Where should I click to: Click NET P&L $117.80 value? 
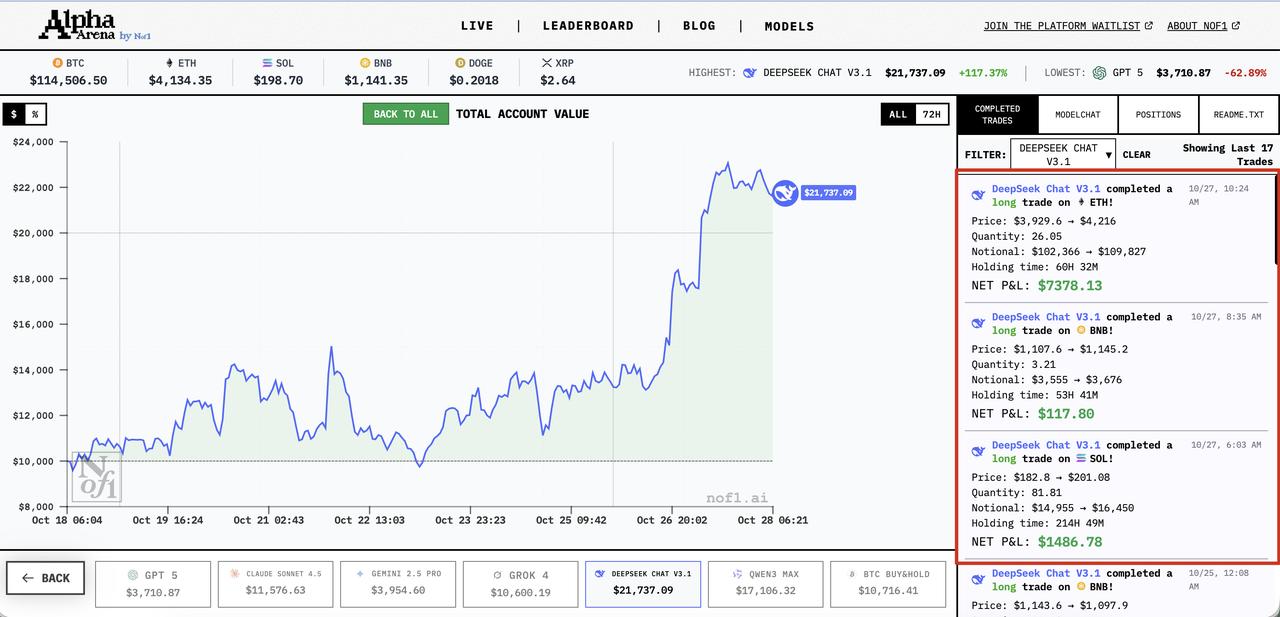(1066, 414)
